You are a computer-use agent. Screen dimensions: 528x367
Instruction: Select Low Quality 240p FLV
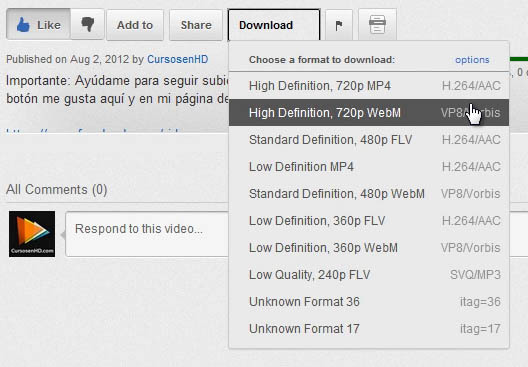click(369, 274)
